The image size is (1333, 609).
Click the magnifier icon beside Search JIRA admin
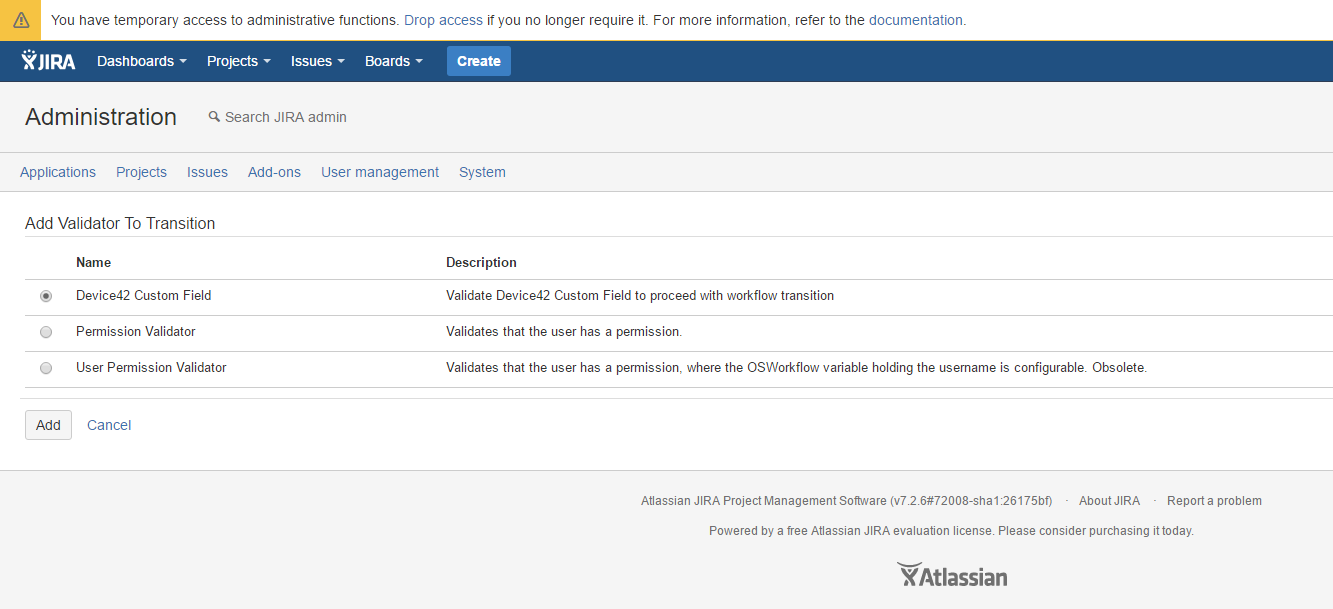213,117
